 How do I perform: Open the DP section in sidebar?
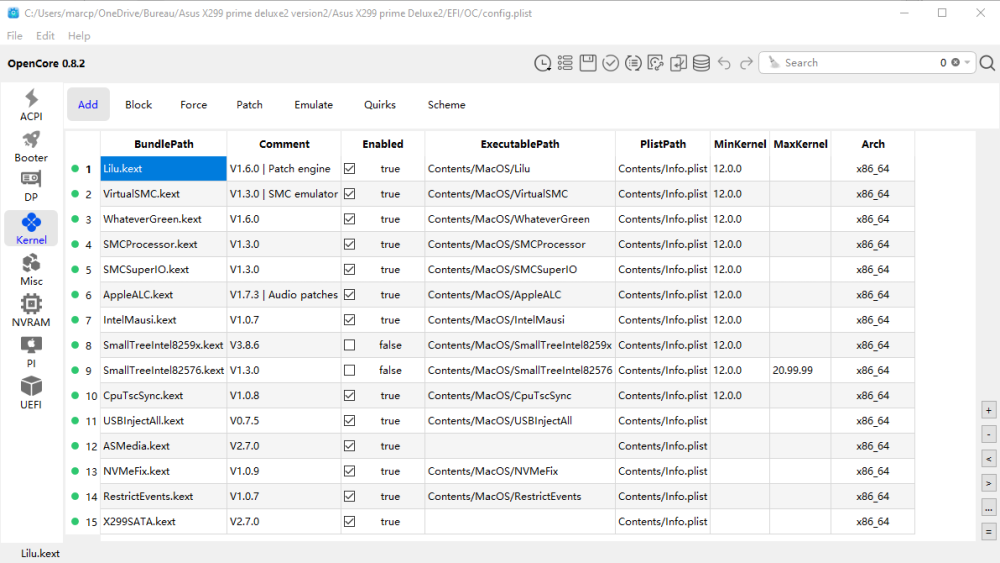(x=31, y=186)
